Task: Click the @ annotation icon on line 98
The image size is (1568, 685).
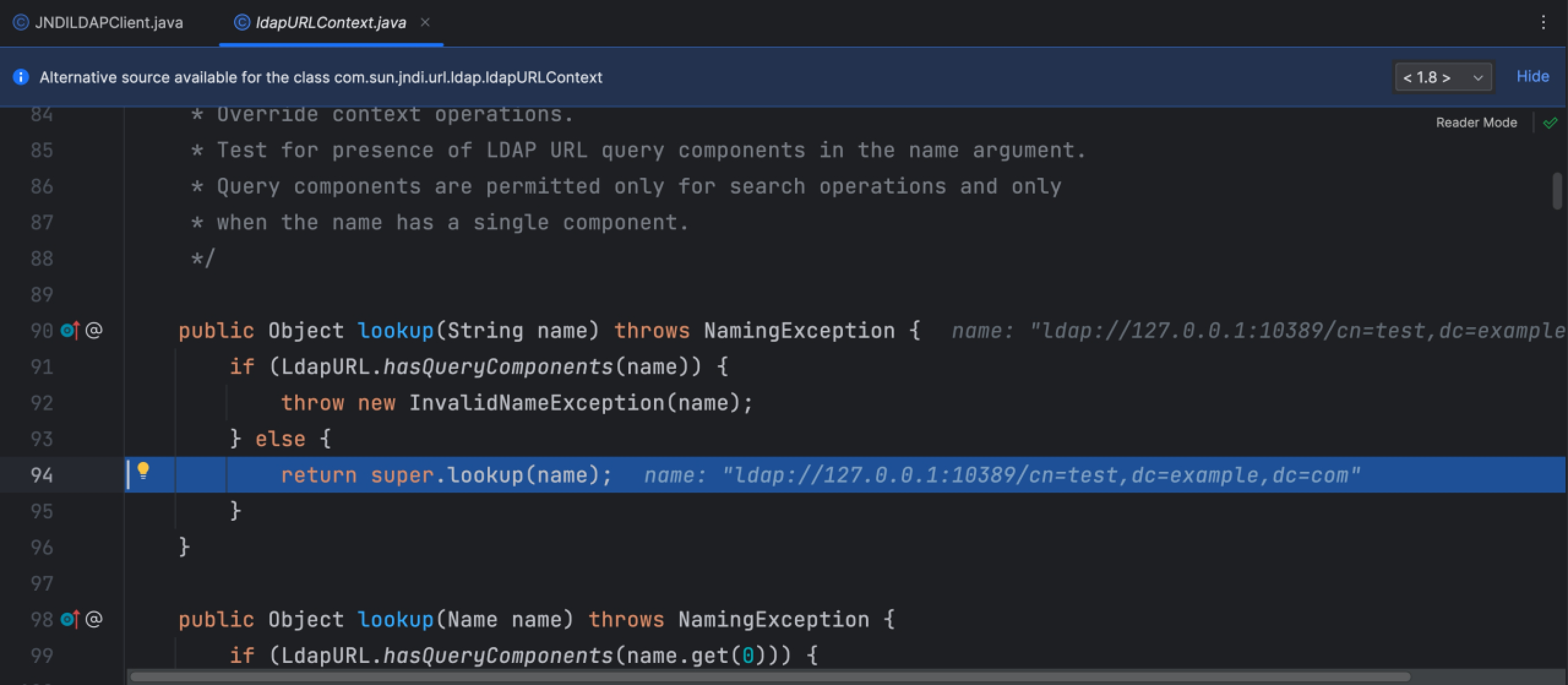Action: pyautogui.click(x=94, y=619)
